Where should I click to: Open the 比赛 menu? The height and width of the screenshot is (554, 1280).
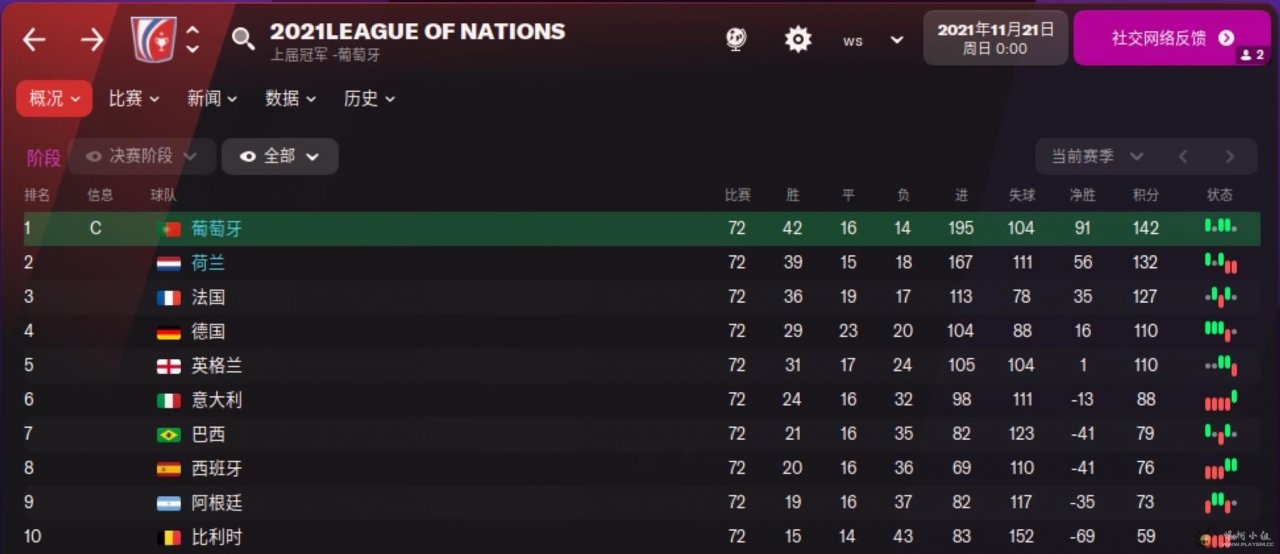tap(133, 98)
